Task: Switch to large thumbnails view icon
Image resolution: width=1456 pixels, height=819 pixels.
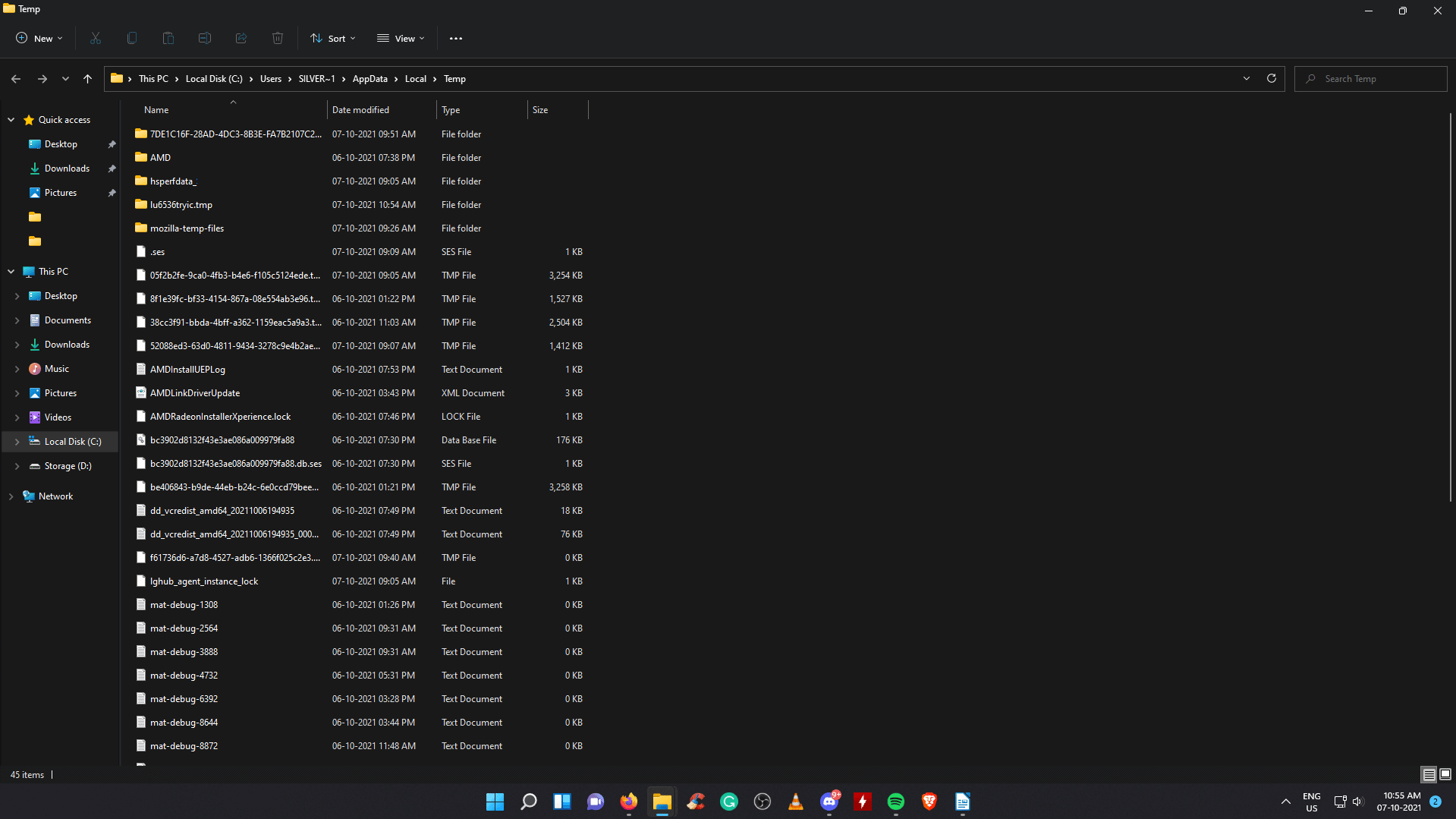Action: point(1445,774)
